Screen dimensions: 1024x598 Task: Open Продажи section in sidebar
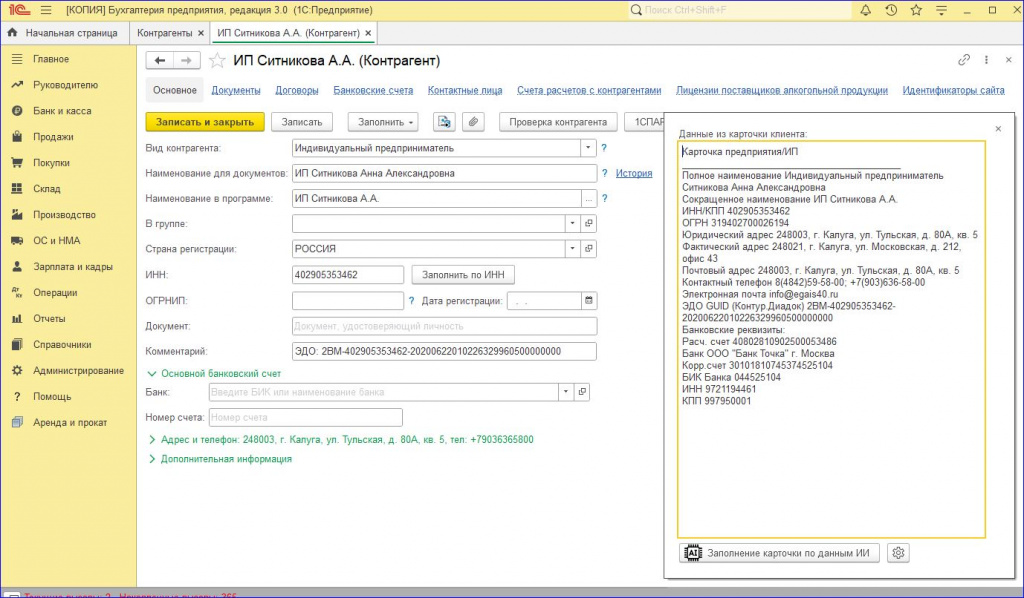(x=52, y=137)
